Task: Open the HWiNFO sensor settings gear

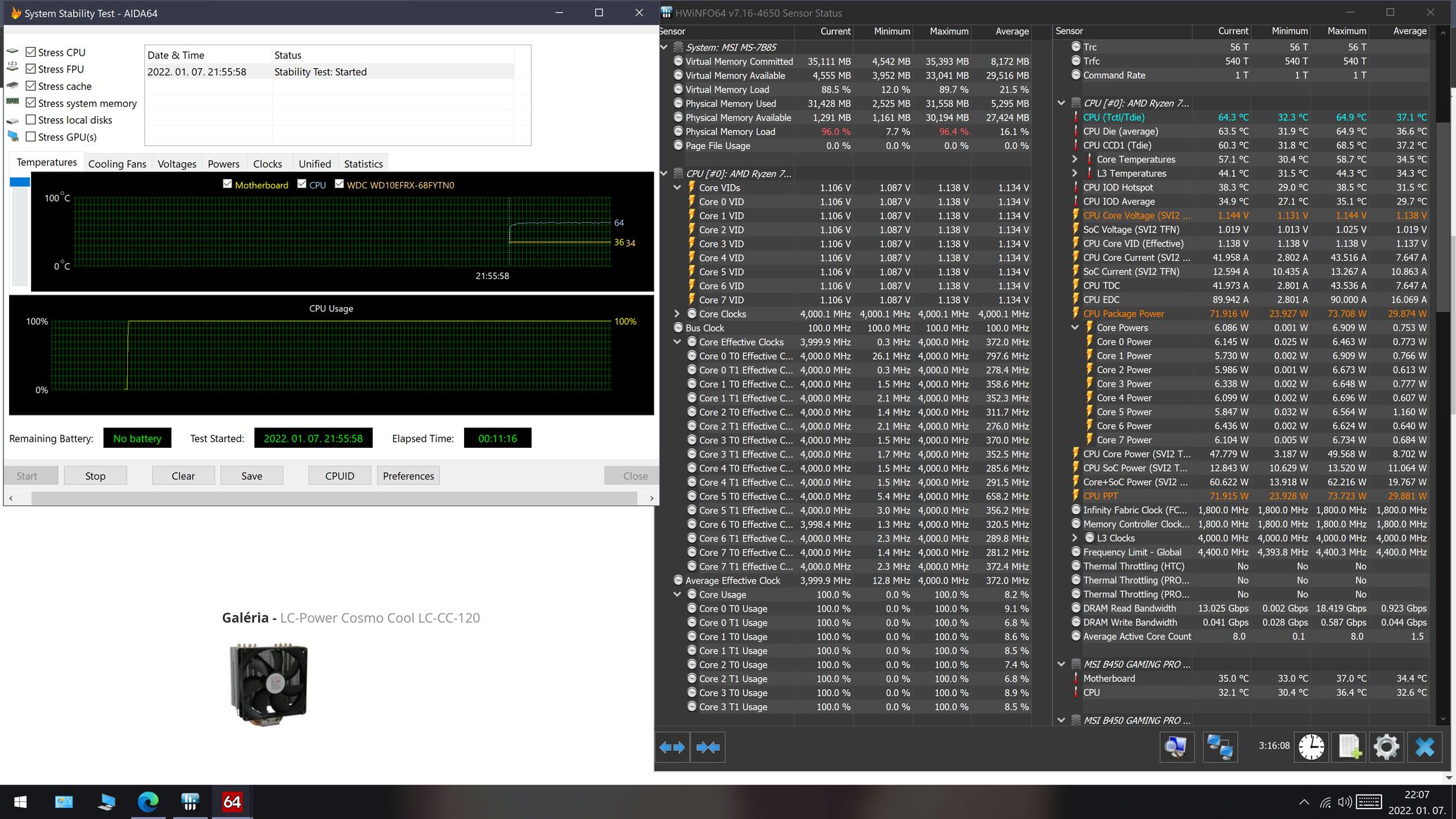Action: pos(1386,747)
